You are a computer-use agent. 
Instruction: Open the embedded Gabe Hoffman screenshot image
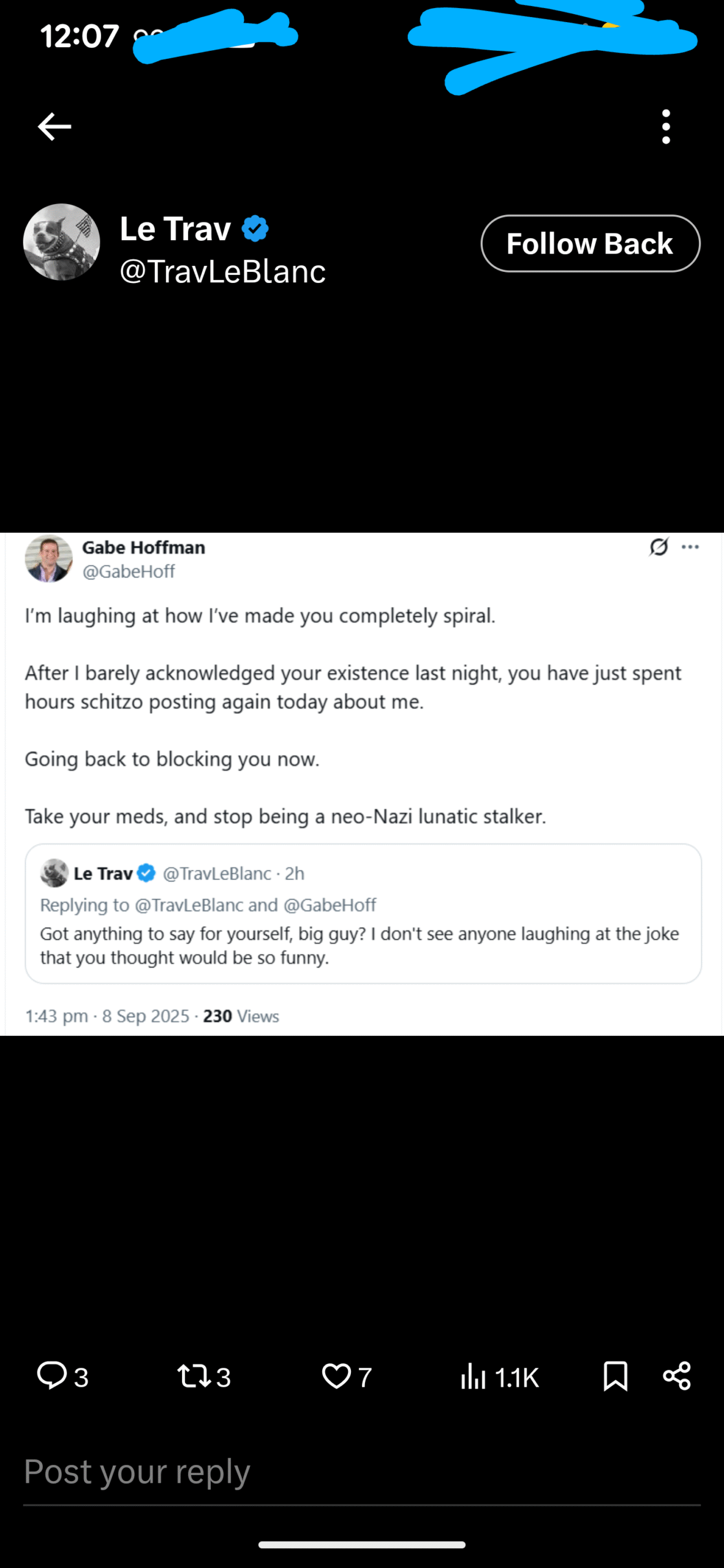[x=362, y=784]
